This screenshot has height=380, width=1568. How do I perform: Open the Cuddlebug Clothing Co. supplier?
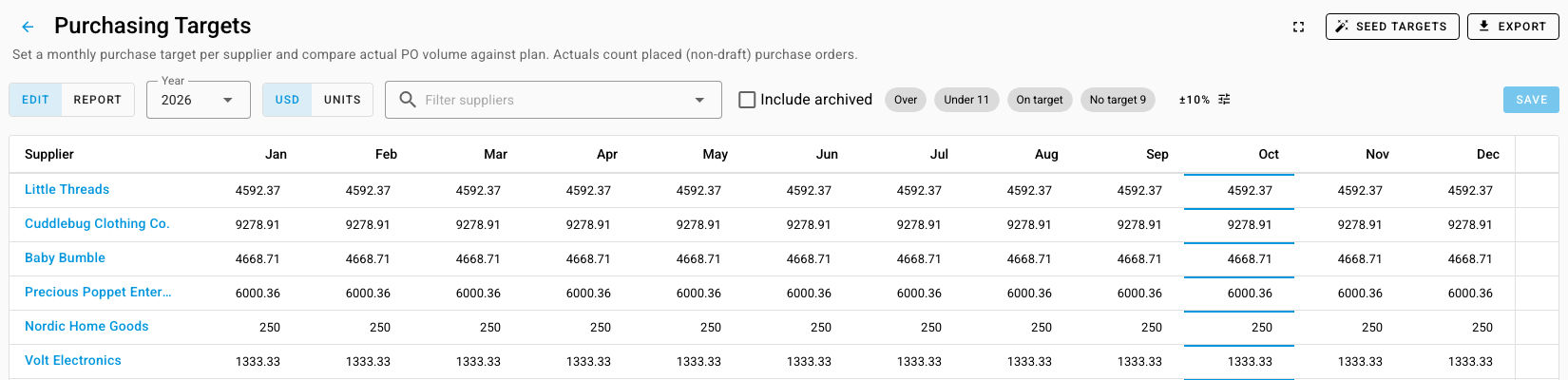pos(97,224)
